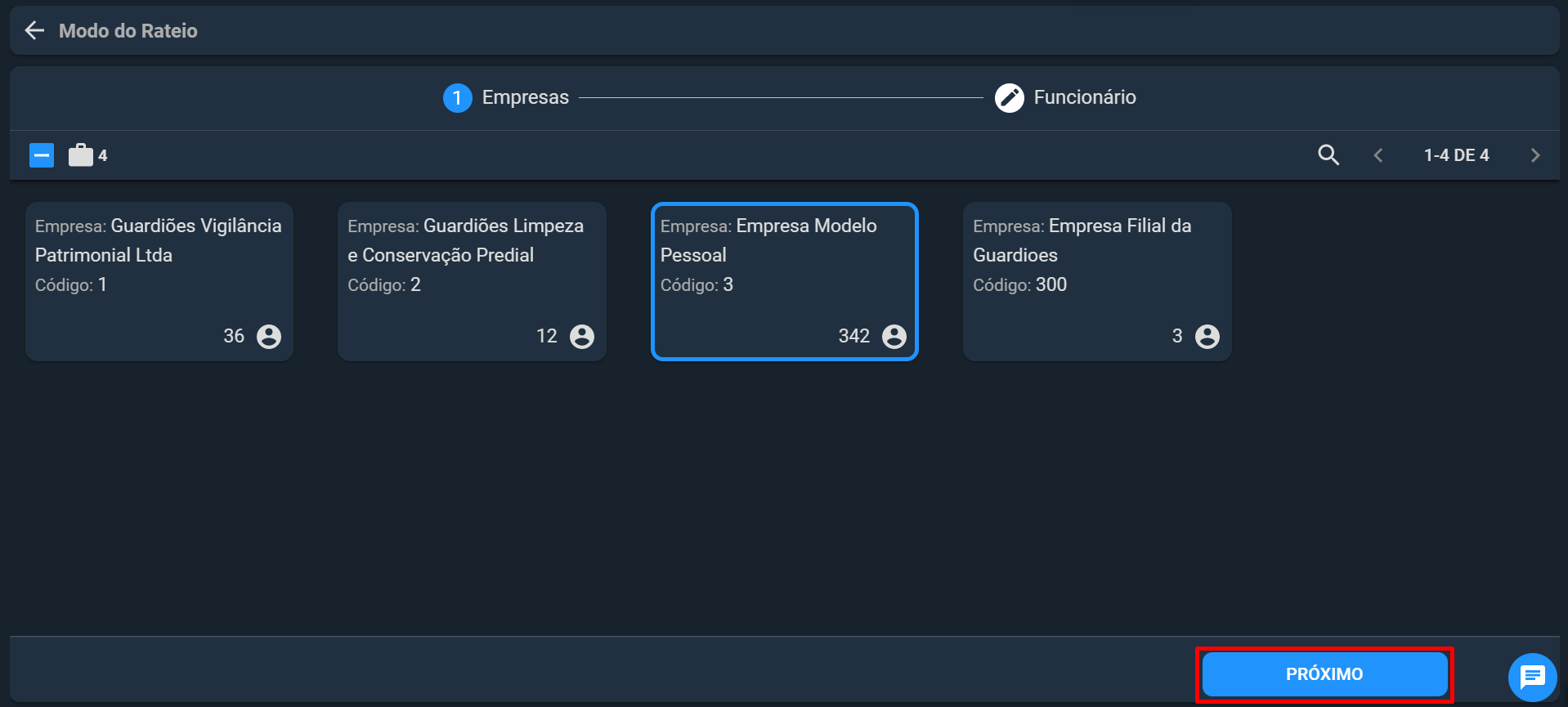Click person icon on Empresa Filial card
The width and height of the screenshot is (1568, 707).
tap(1207, 336)
